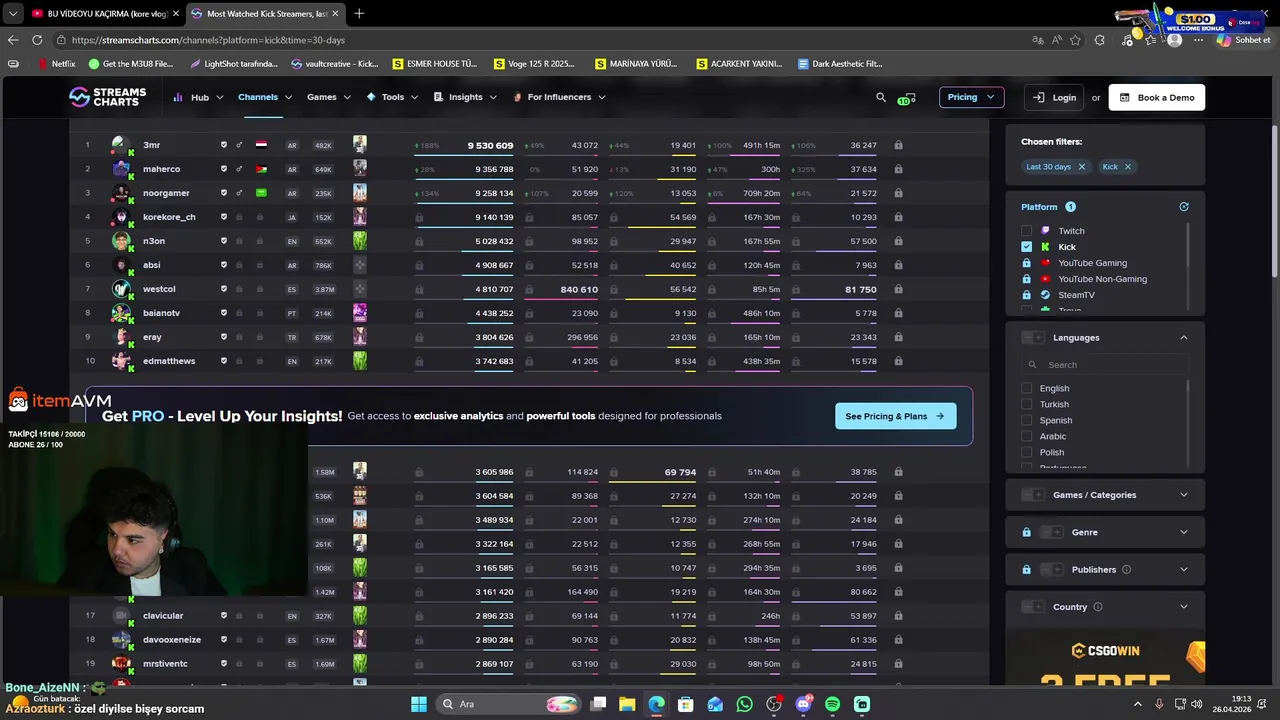This screenshot has width=1280, height=720.
Task: Remove the Last 30 days filter chip
Action: pos(1081,167)
